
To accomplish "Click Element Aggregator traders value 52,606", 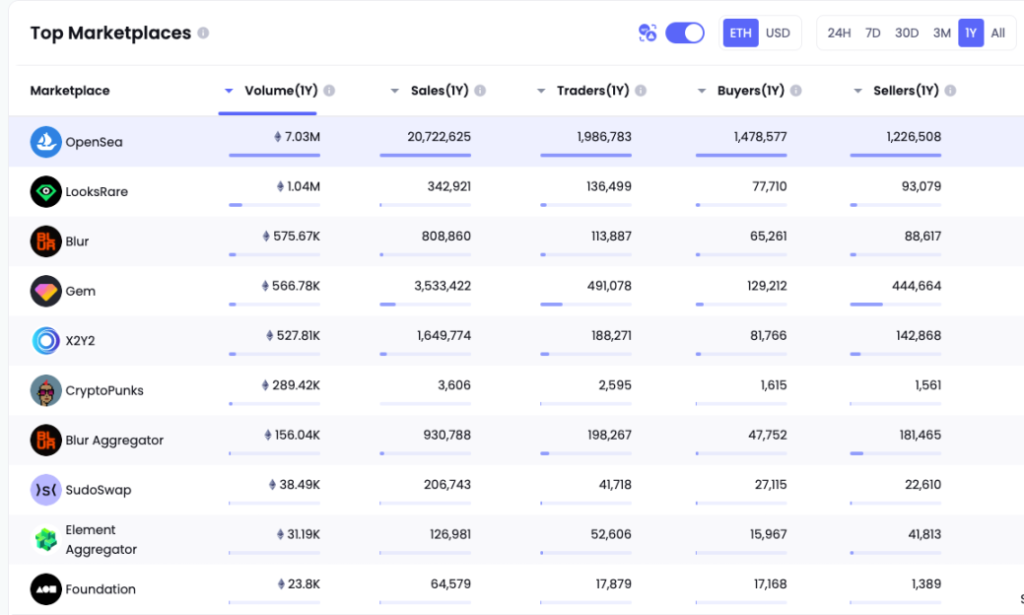I will pos(611,534).
